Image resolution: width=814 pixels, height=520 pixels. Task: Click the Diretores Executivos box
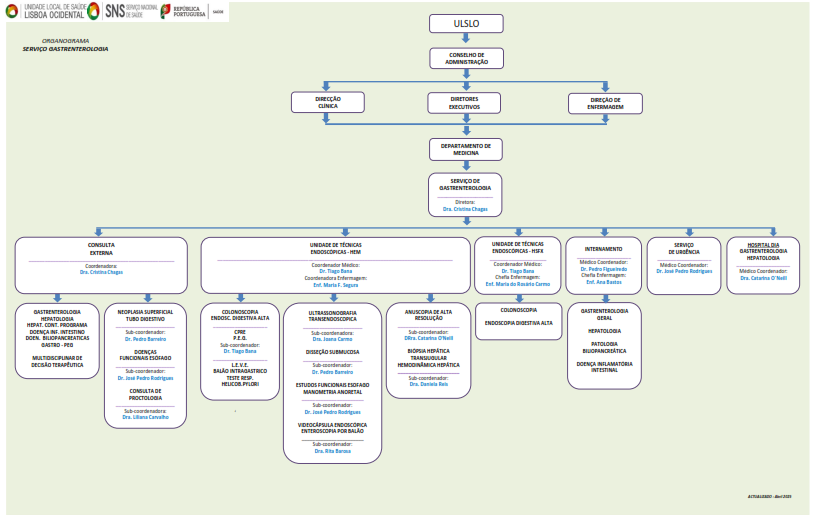[464, 103]
